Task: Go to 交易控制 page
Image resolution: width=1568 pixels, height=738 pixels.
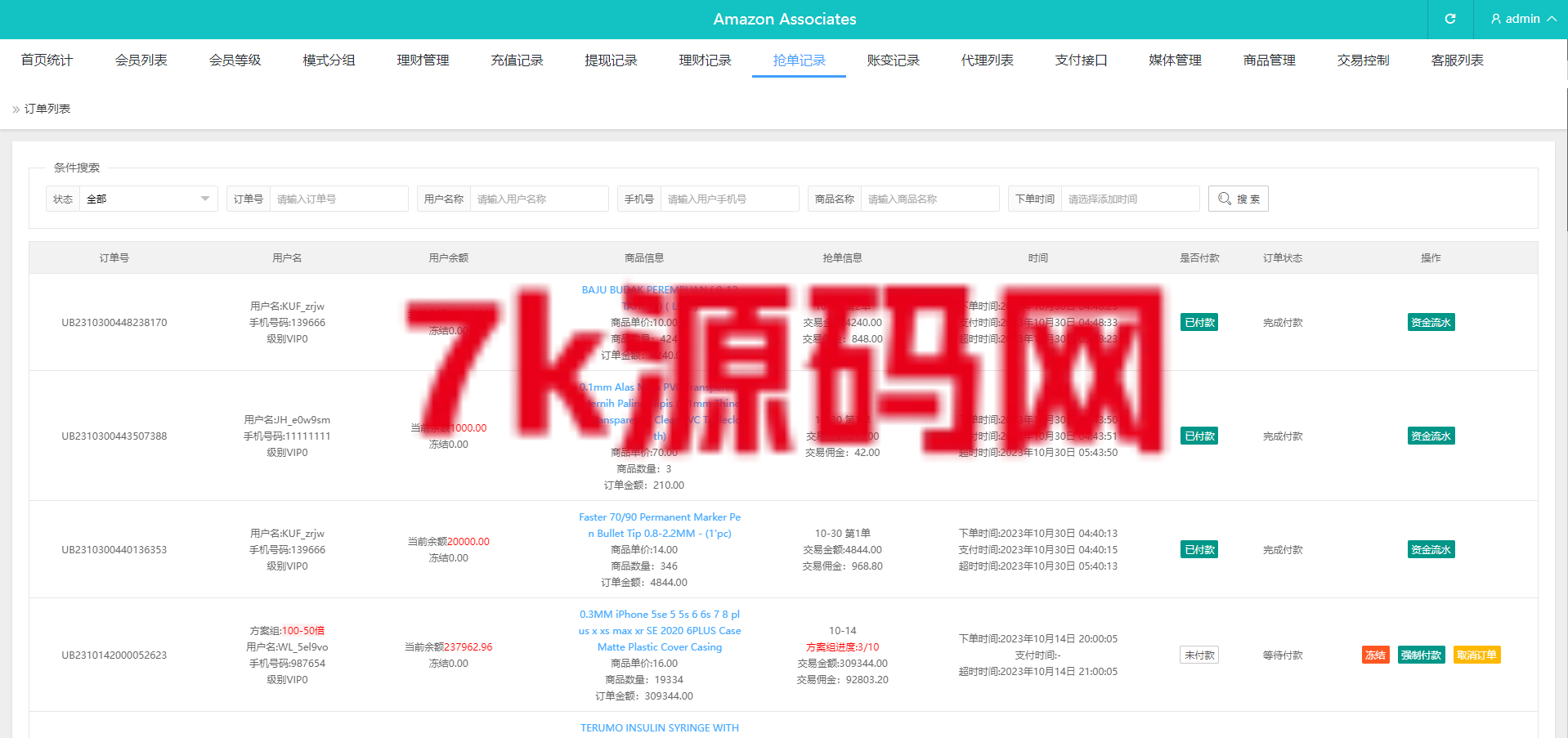Action: (1364, 60)
